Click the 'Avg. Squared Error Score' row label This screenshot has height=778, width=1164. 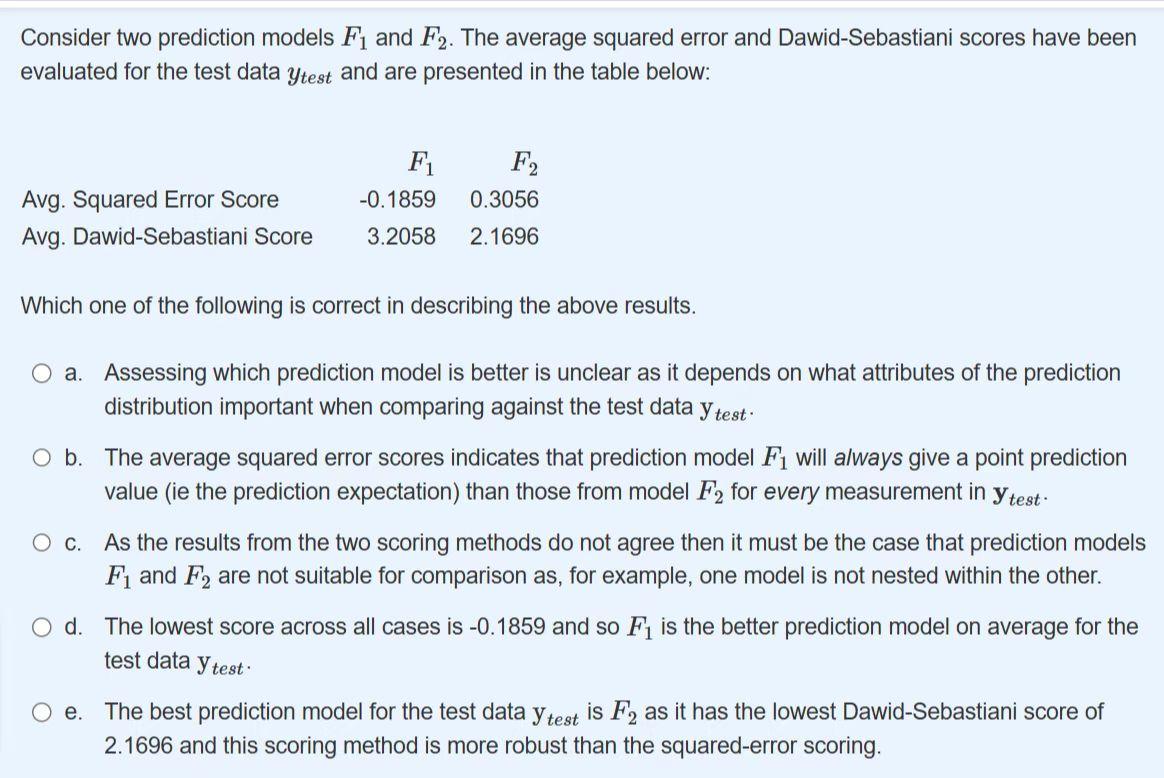click(x=150, y=200)
